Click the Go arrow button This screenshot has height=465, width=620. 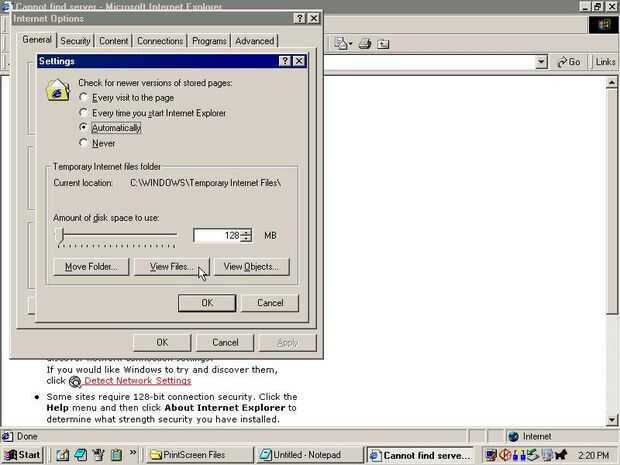[x=569, y=62]
